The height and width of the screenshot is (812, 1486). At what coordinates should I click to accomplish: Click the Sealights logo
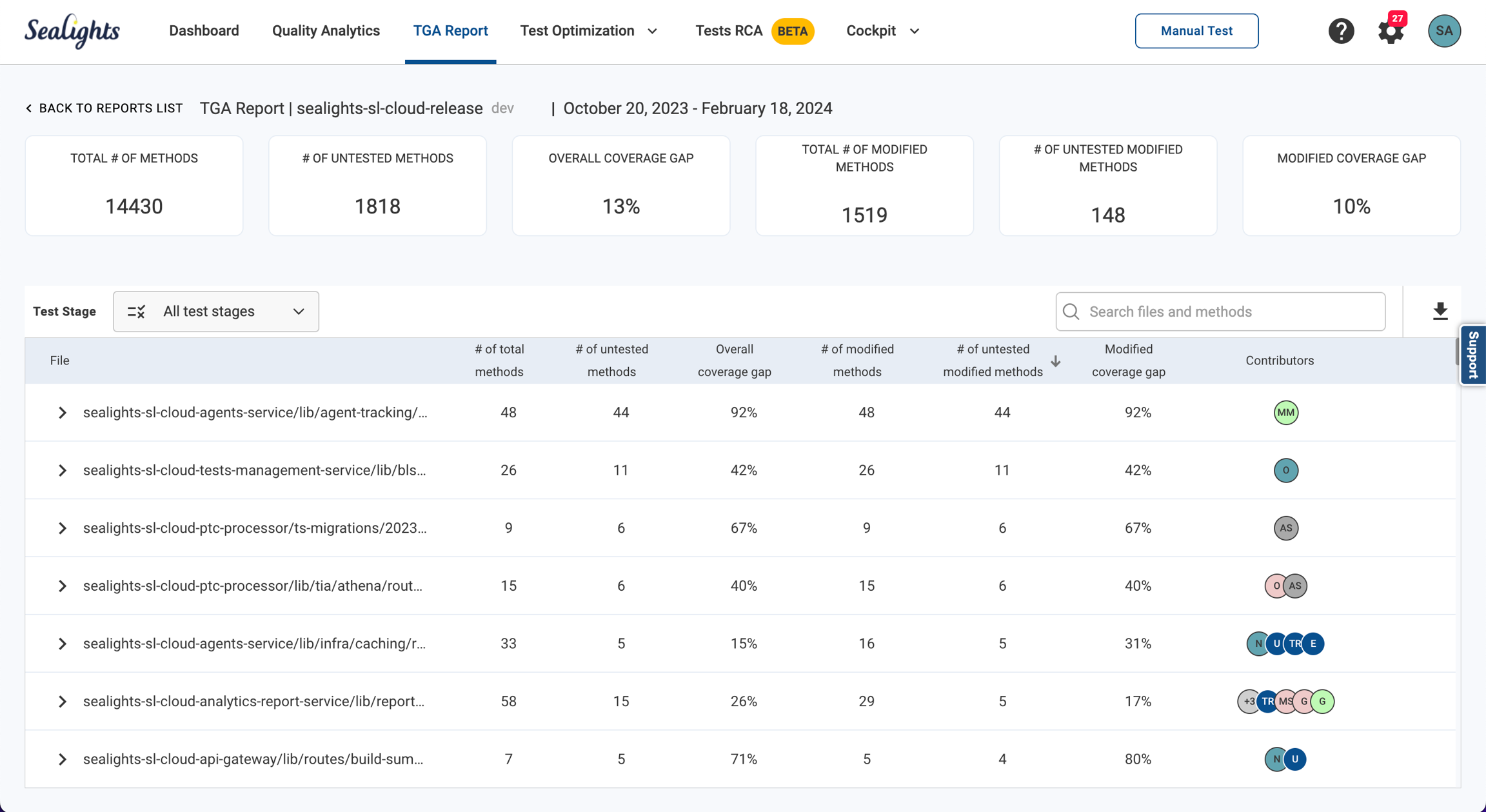72,31
